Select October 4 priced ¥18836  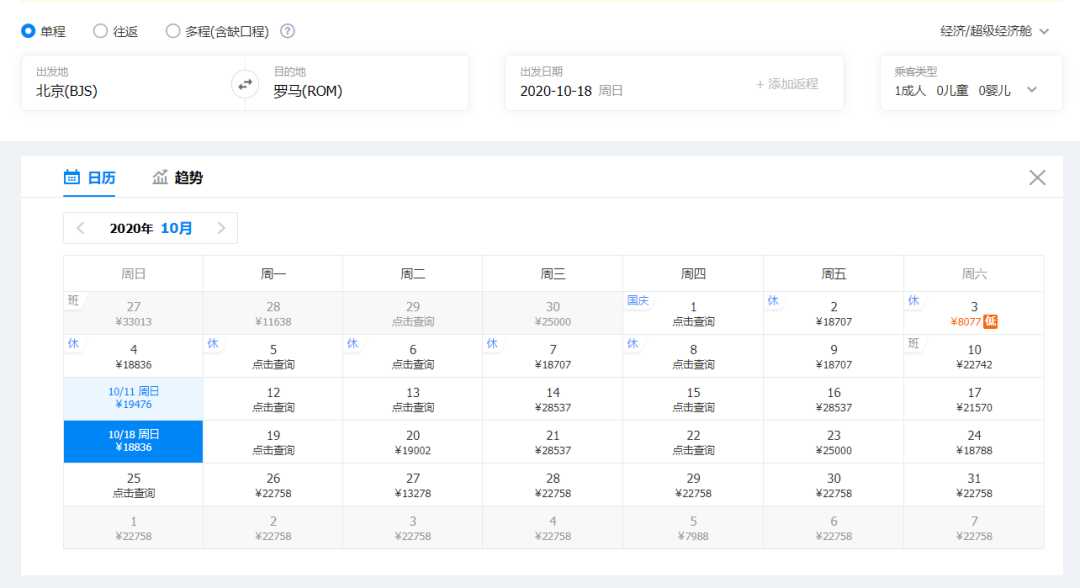point(134,356)
